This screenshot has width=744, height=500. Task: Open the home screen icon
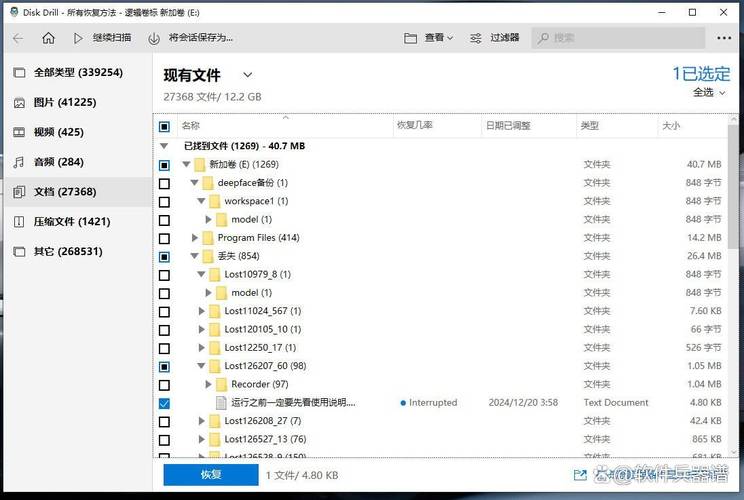click(x=48, y=38)
